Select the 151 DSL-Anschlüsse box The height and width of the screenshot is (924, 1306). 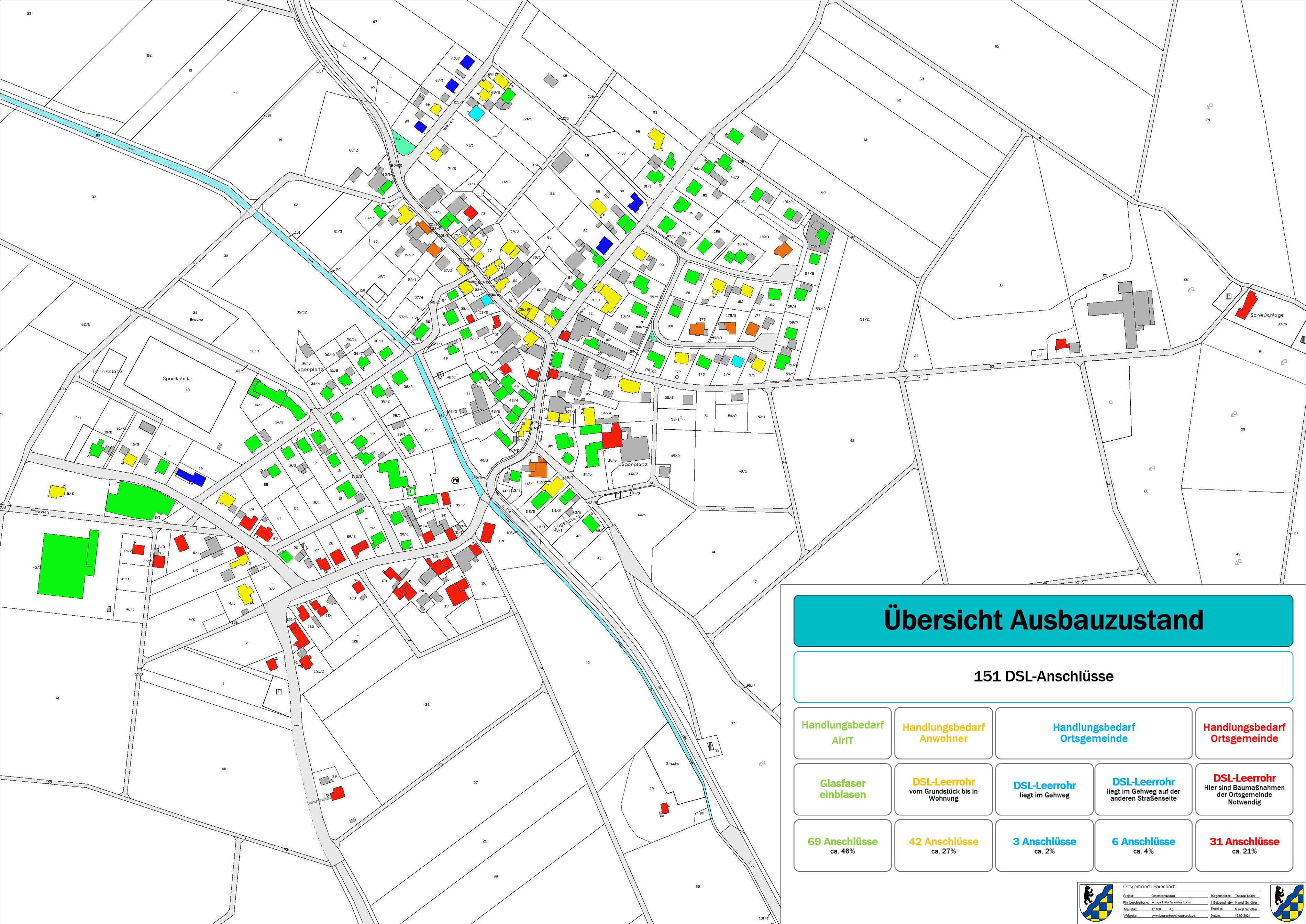coord(1043,676)
